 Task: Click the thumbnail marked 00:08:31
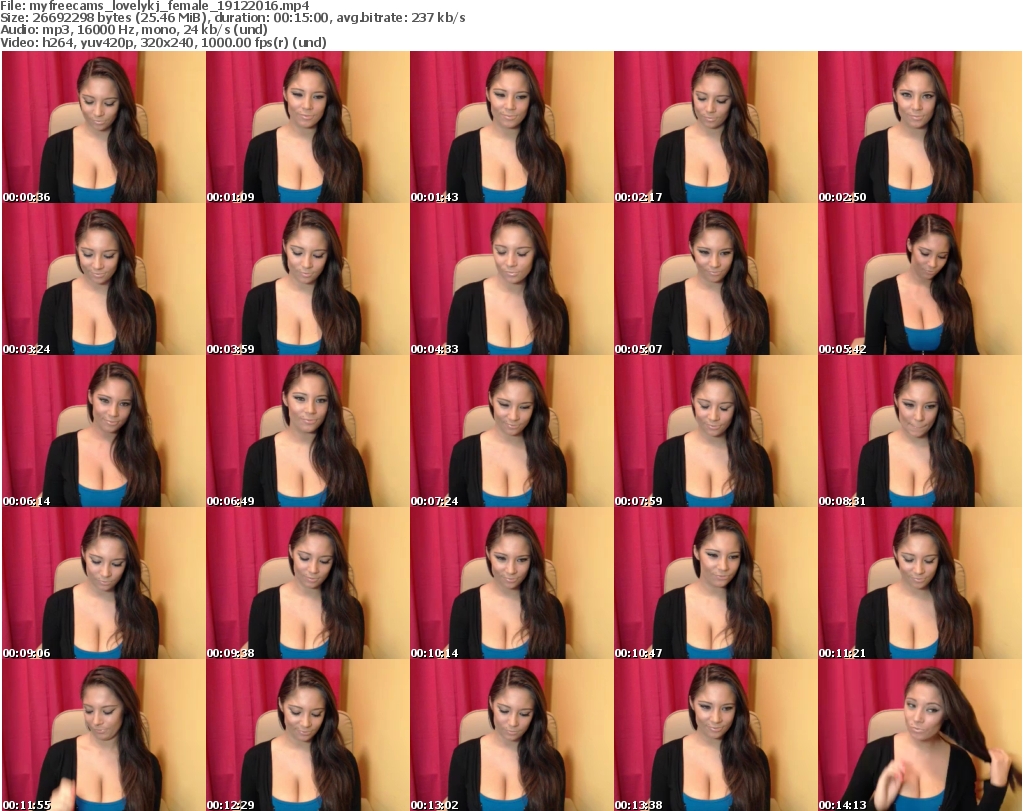(x=919, y=432)
